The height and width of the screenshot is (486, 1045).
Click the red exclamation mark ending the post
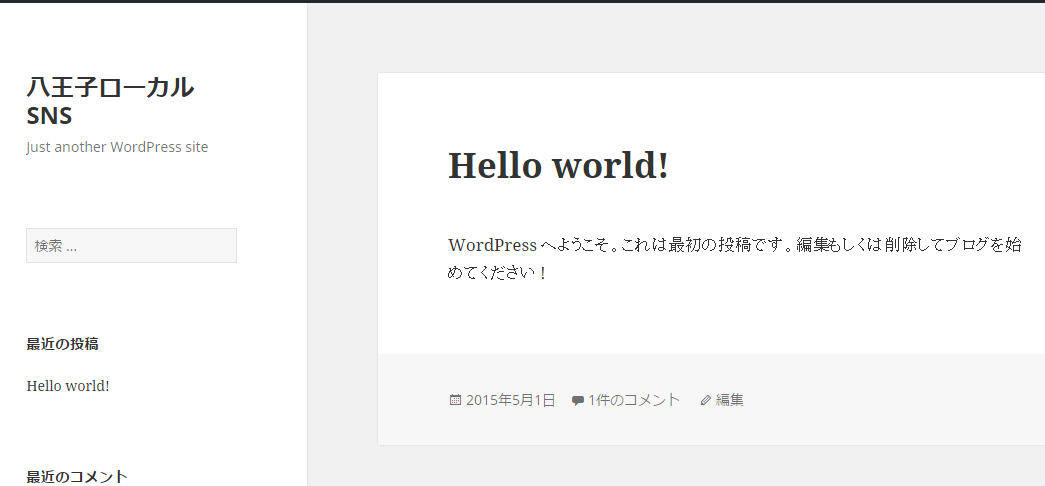point(543,273)
